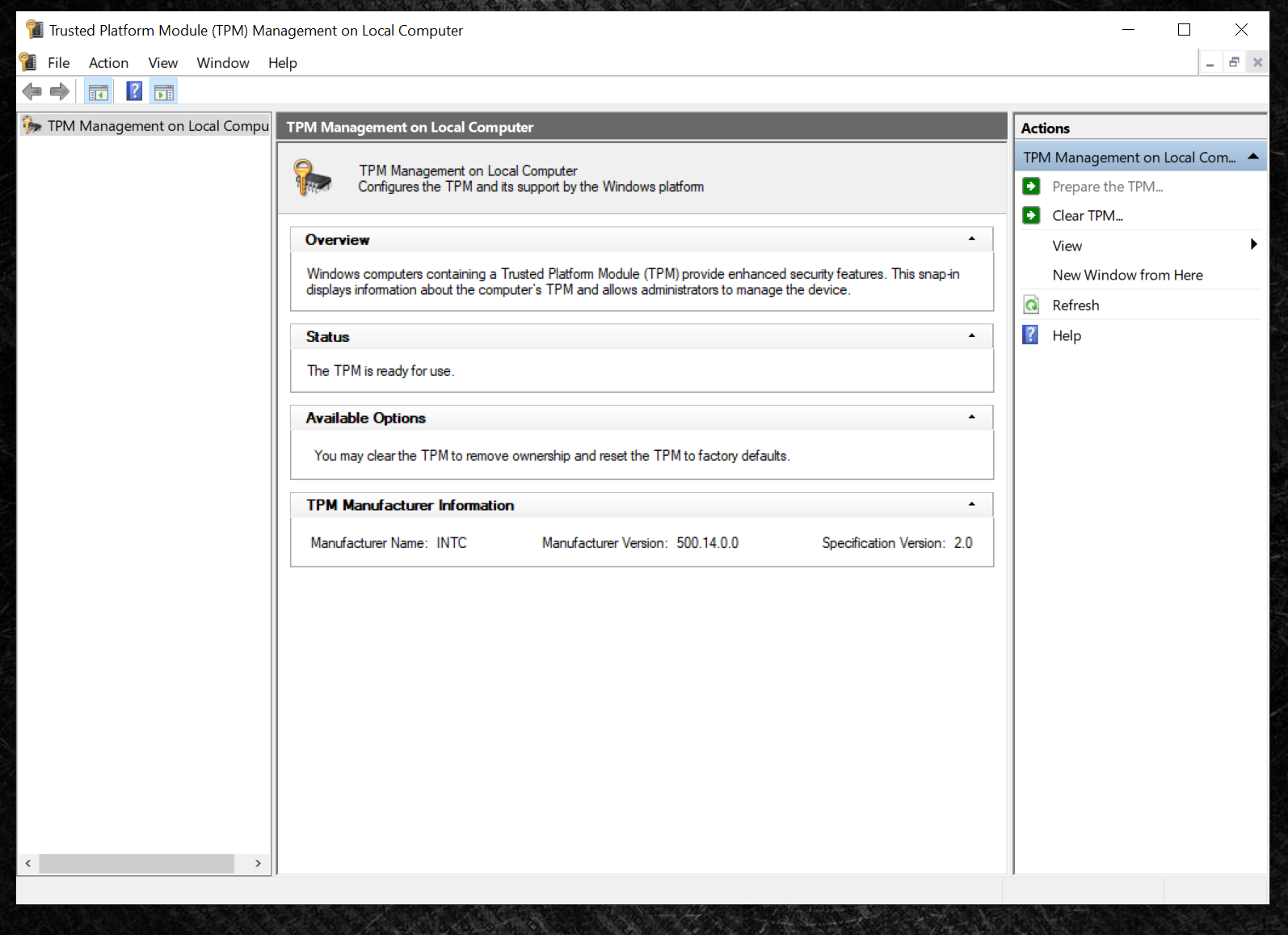Viewport: 1288px width, 935px height.
Task: Click the blue Help toolbar icon
Action: 134,91
